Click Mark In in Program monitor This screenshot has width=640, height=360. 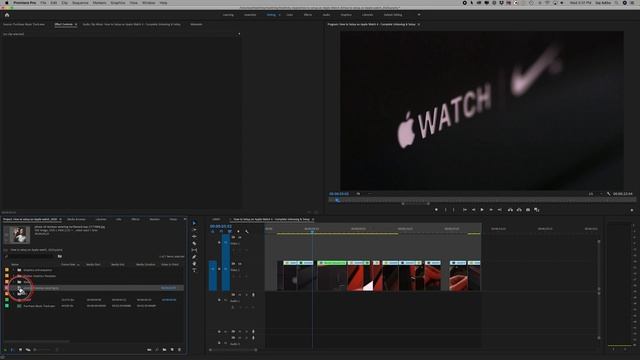pos(445,210)
